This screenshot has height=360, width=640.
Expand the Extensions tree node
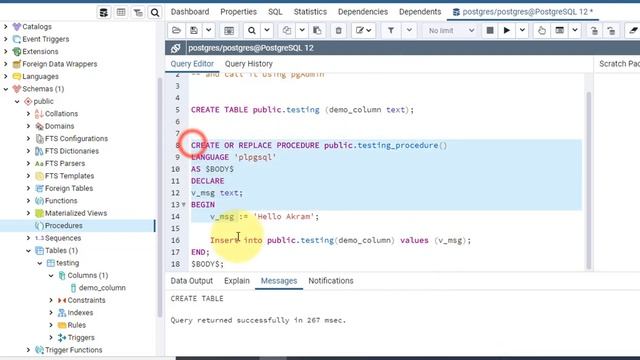pos(6,51)
